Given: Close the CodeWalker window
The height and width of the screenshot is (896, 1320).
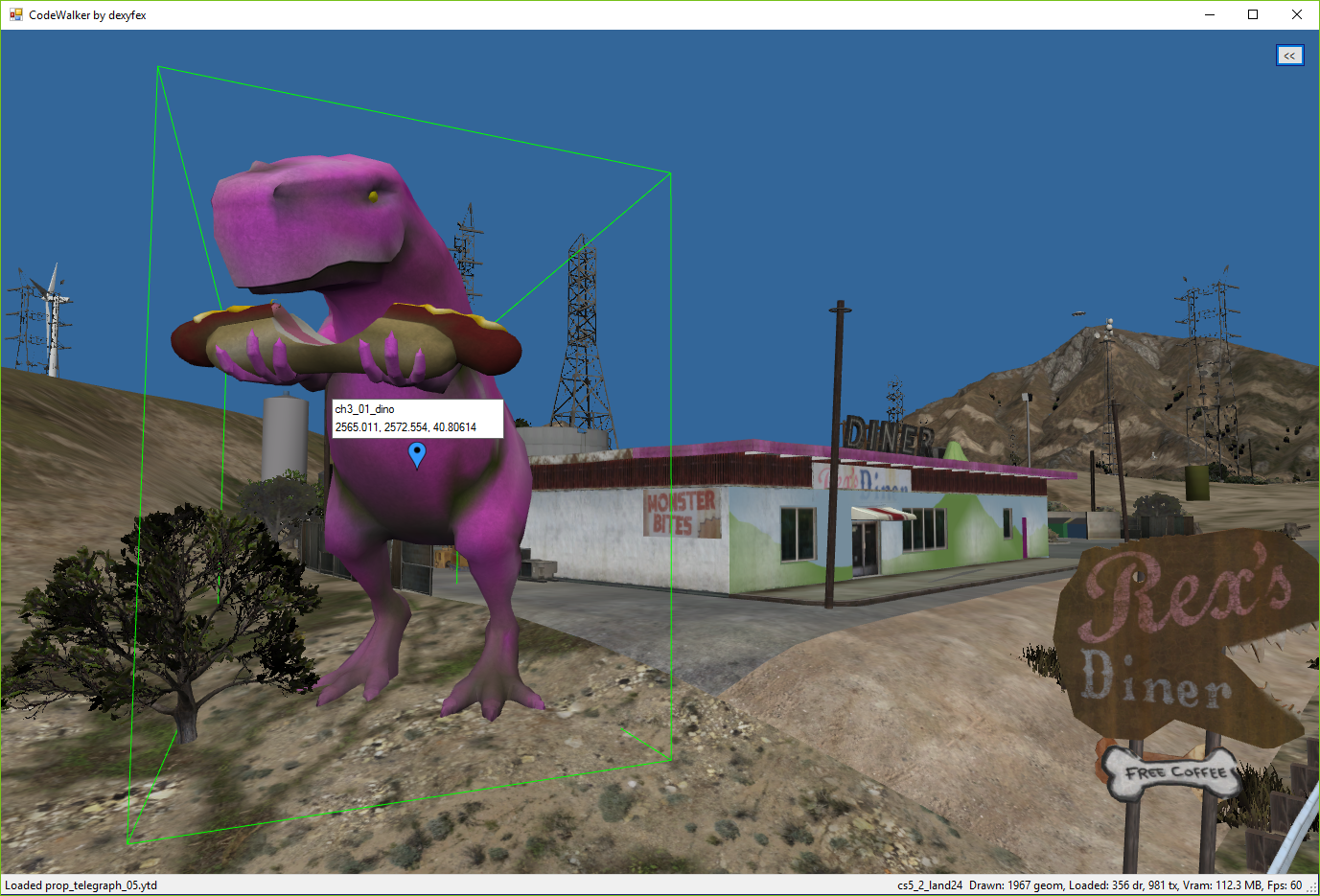Looking at the screenshot, I should pyautogui.click(x=1297, y=14).
